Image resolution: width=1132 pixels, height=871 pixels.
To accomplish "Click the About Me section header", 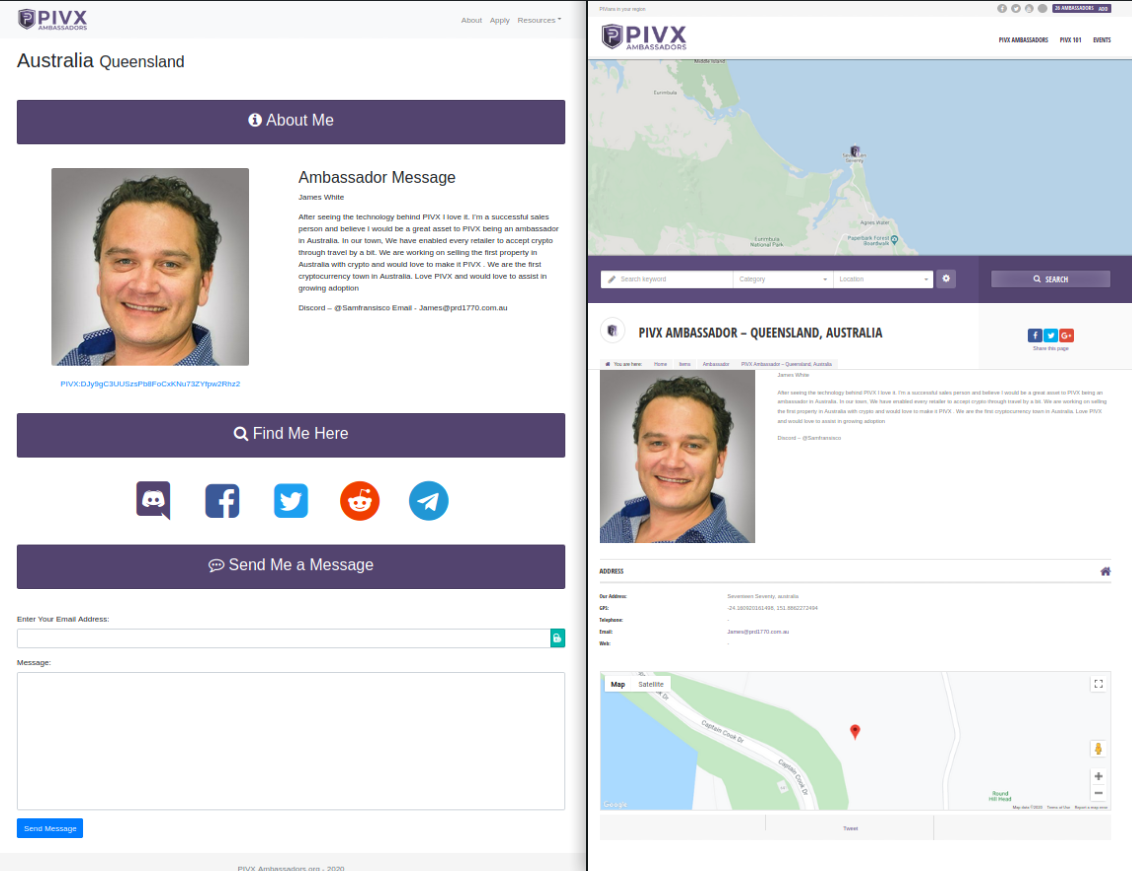I will click(291, 121).
